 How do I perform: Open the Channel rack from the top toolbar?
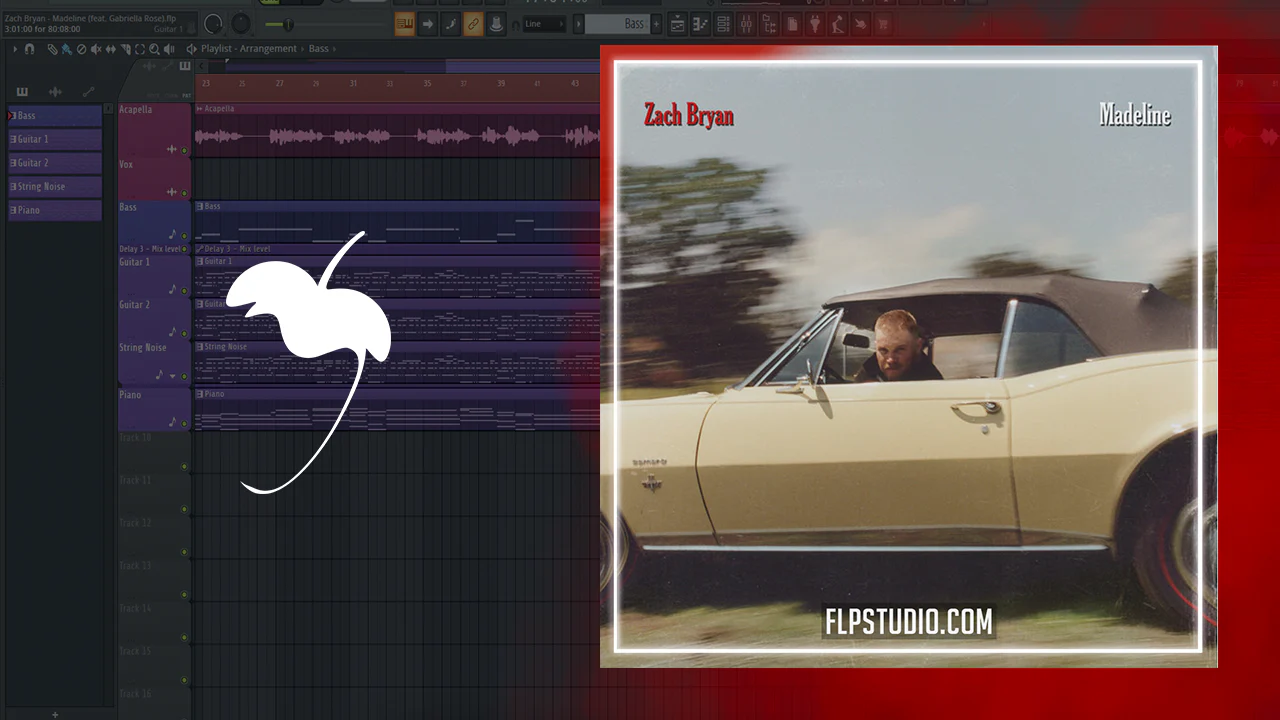coord(722,24)
